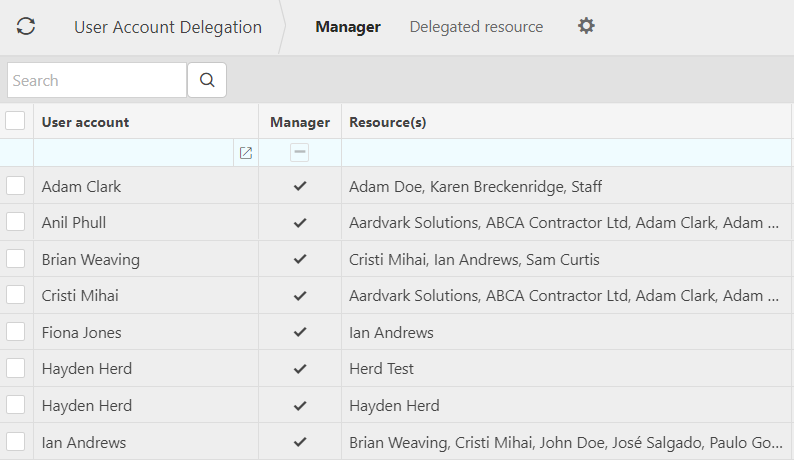Click the manager checkmark for Adam Clark
The height and width of the screenshot is (460, 794).
pos(300,186)
